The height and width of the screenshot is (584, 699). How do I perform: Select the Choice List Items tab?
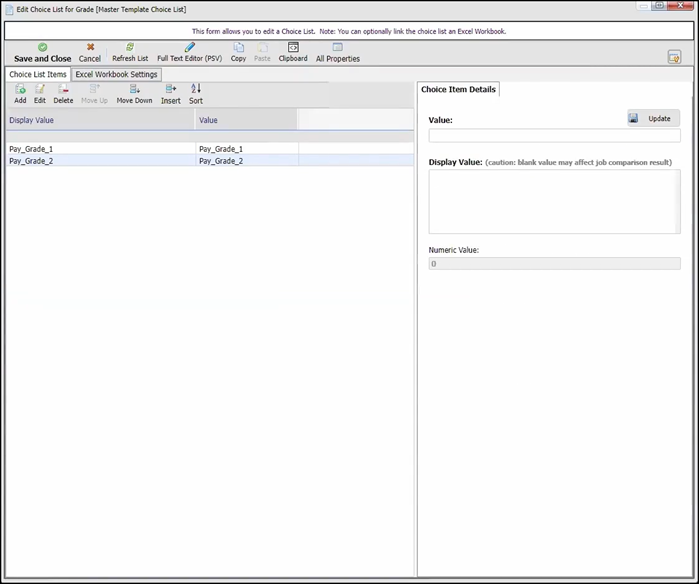tap(38, 74)
